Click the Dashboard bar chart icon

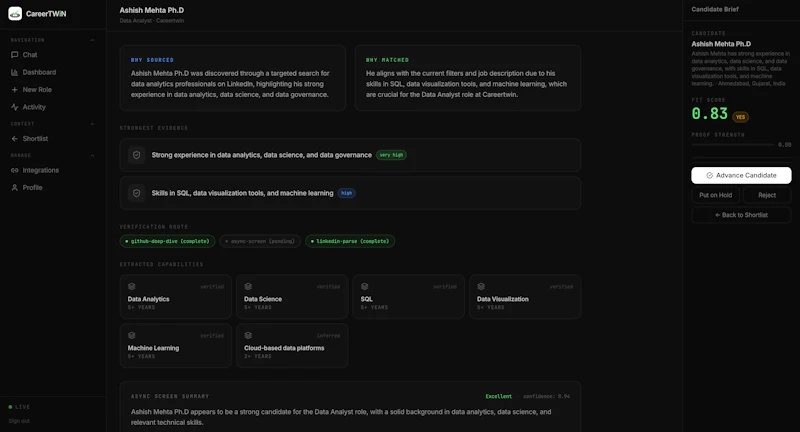[14, 72]
